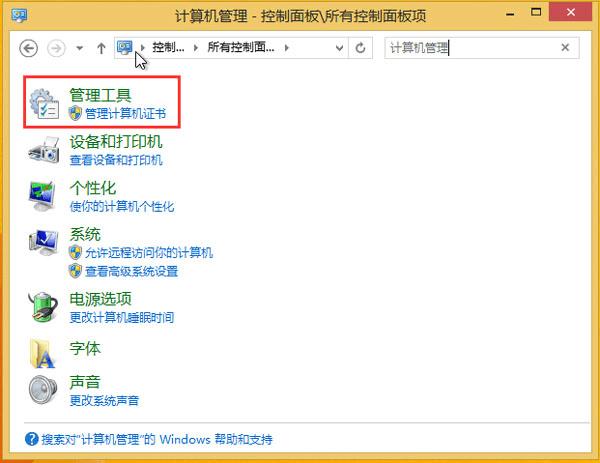Viewport: 600px width, 463px height.
Task: Click 使你的计算机个性化 link
Action: (x=122, y=207)
